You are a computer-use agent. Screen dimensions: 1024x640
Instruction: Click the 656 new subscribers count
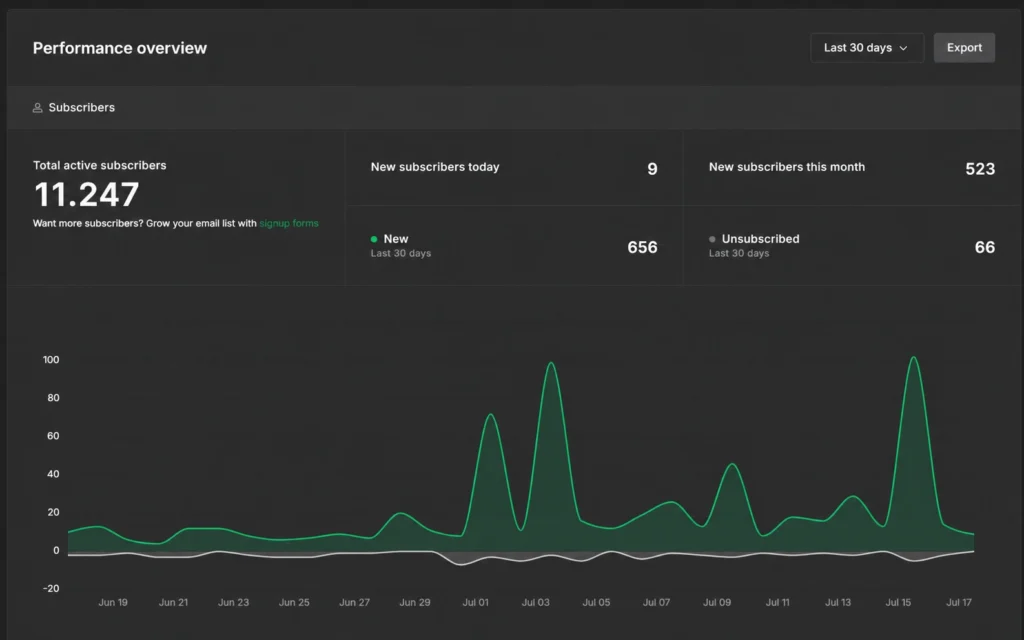pyautogui.click(x=642, y=248)
